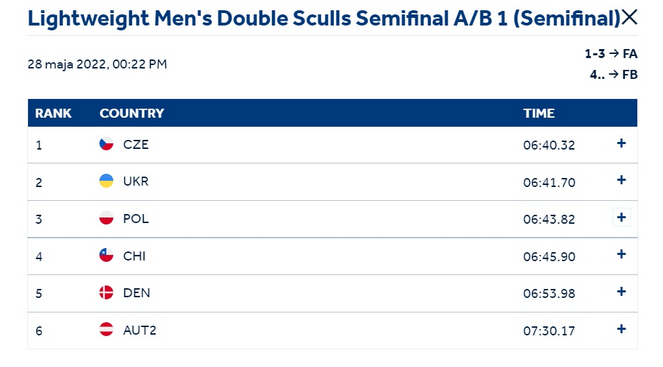Viewport: 663px width, 367px height.
Task: Click the Poland flag icon
Action: tap(106, 218)
